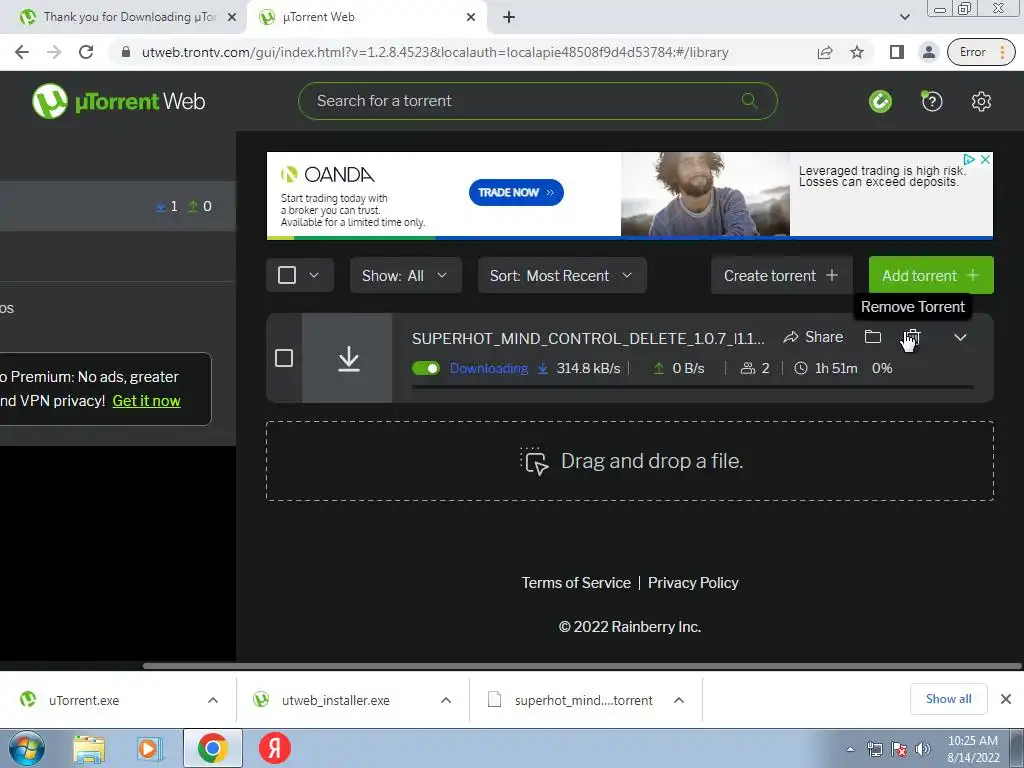
Task: Tick the select-all torrents checkbox
Action: [287, 275]
